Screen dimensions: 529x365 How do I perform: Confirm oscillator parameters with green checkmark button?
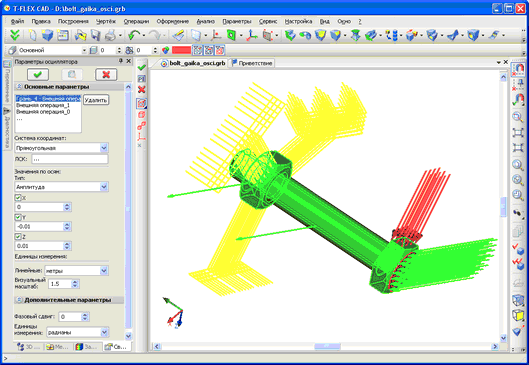38,74
